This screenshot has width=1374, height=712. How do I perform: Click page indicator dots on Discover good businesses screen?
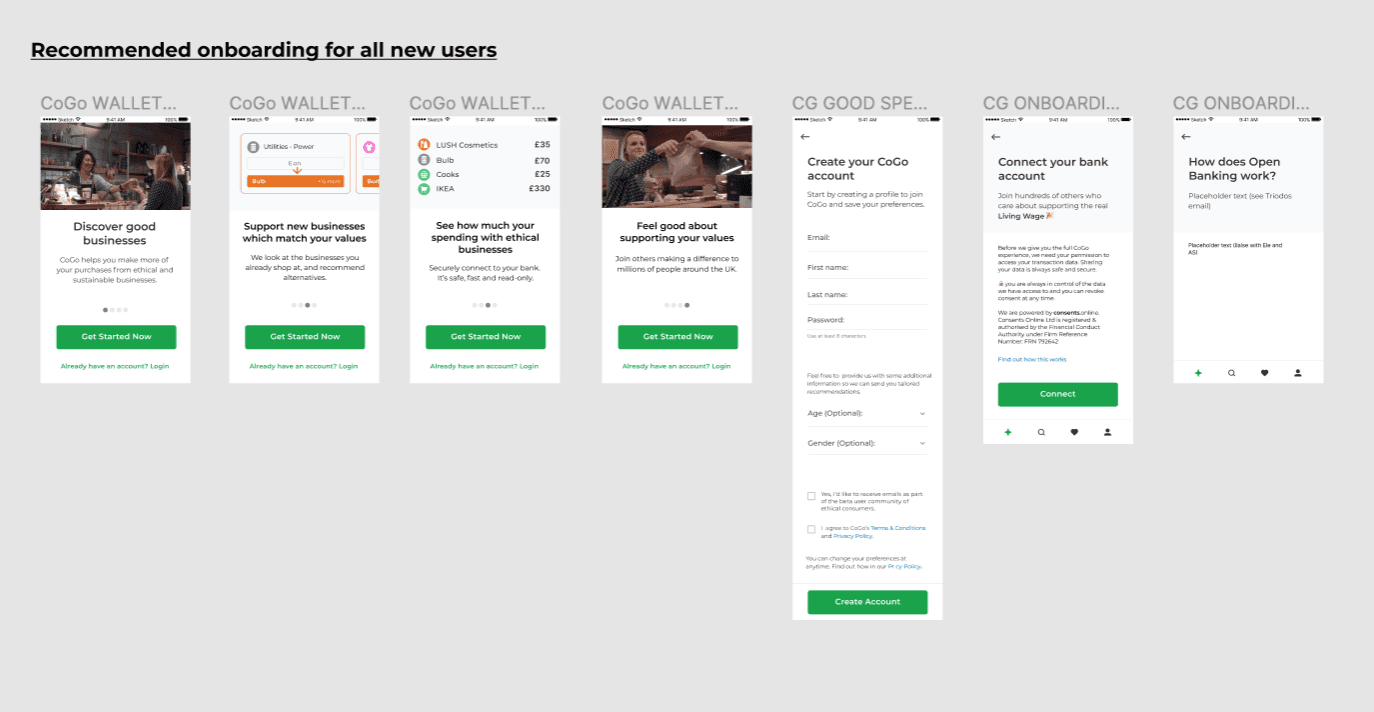115,310
